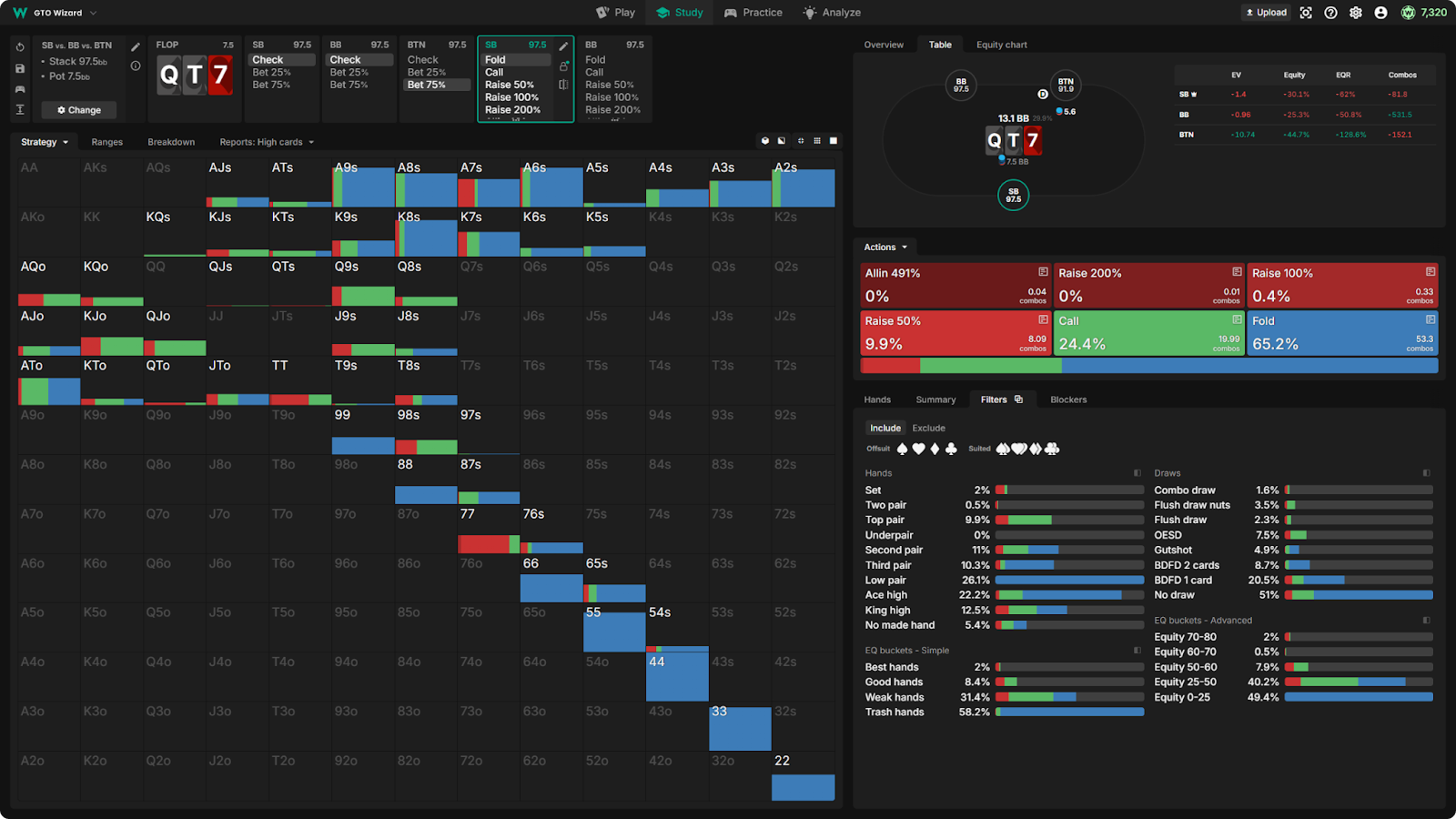Click the screenshot capture icon near Upload

tap(1306, 13)
